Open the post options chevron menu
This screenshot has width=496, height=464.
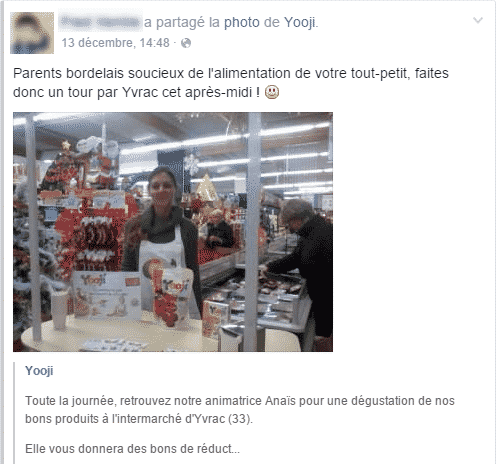pyautogui.click(x=478, y=20)
